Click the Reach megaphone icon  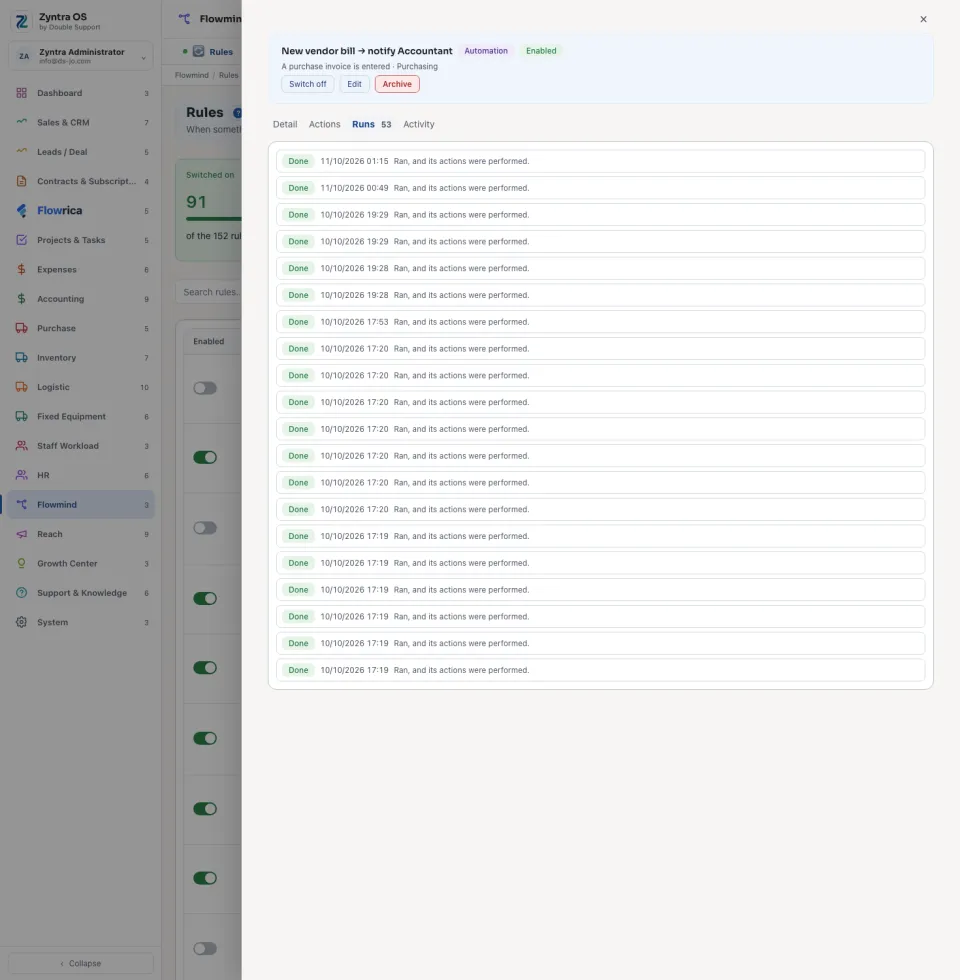(x=21, y=534)
